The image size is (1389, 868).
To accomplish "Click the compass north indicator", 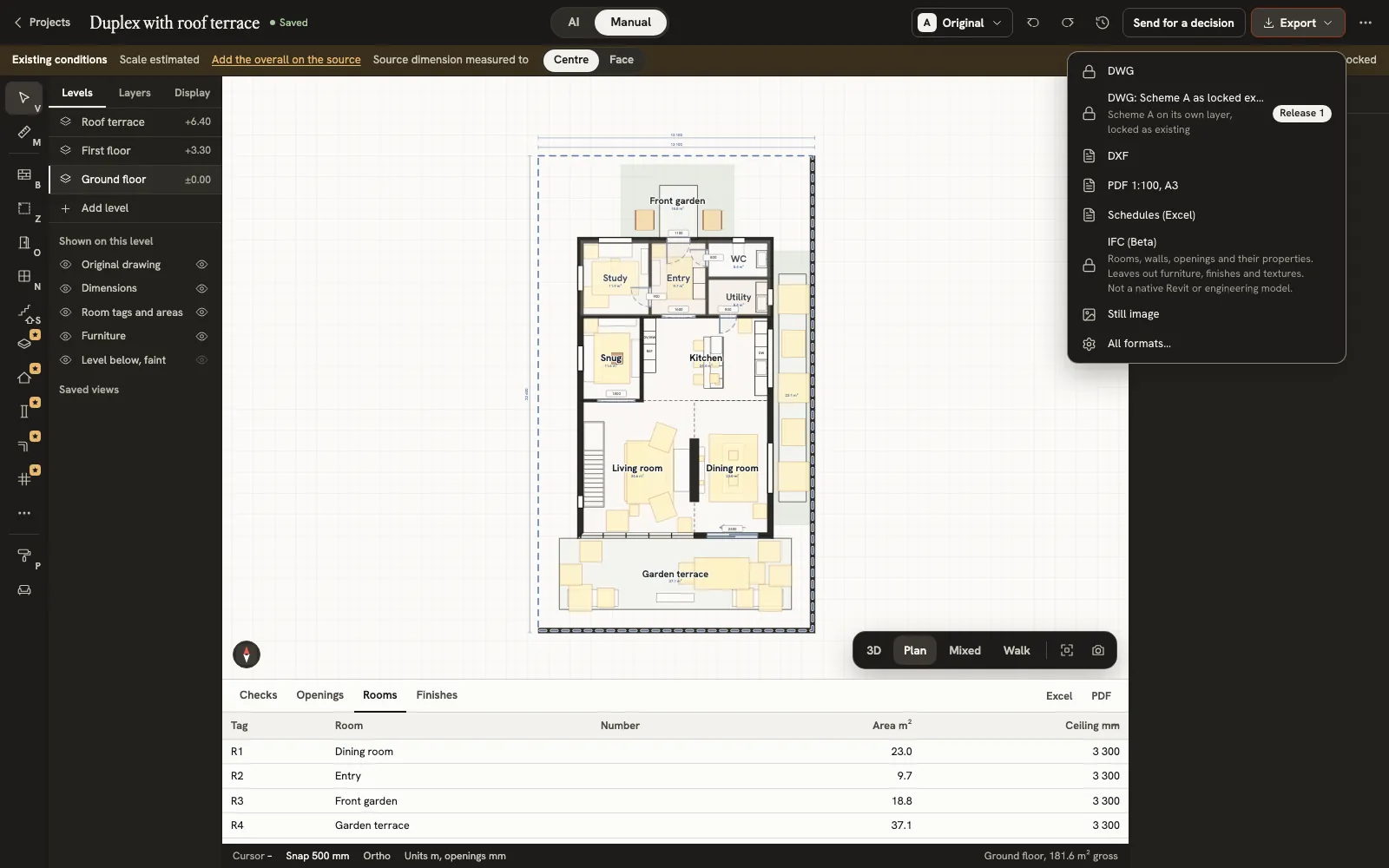I will point(247,654).
